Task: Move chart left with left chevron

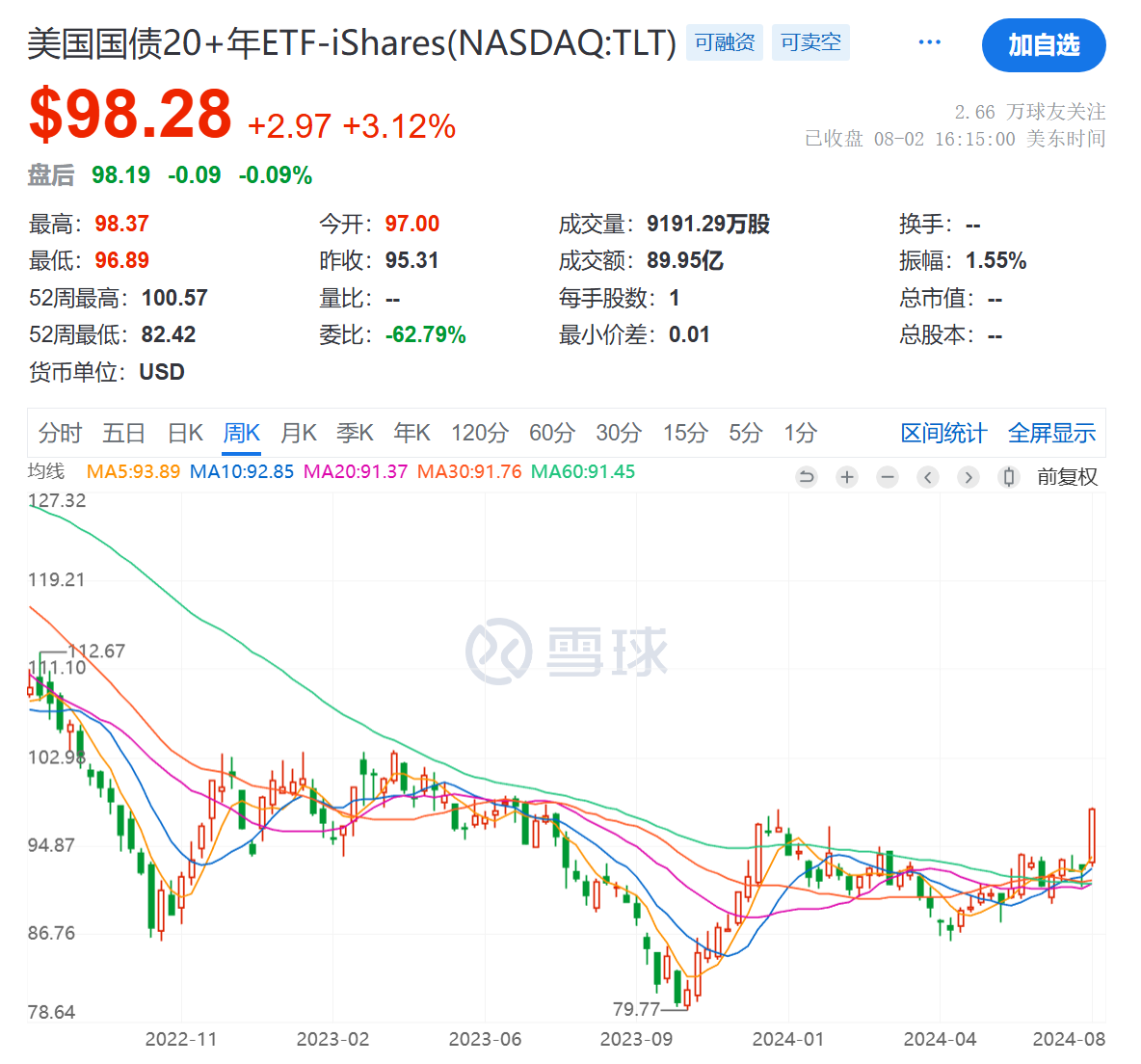Action: [x=928, y=477]
